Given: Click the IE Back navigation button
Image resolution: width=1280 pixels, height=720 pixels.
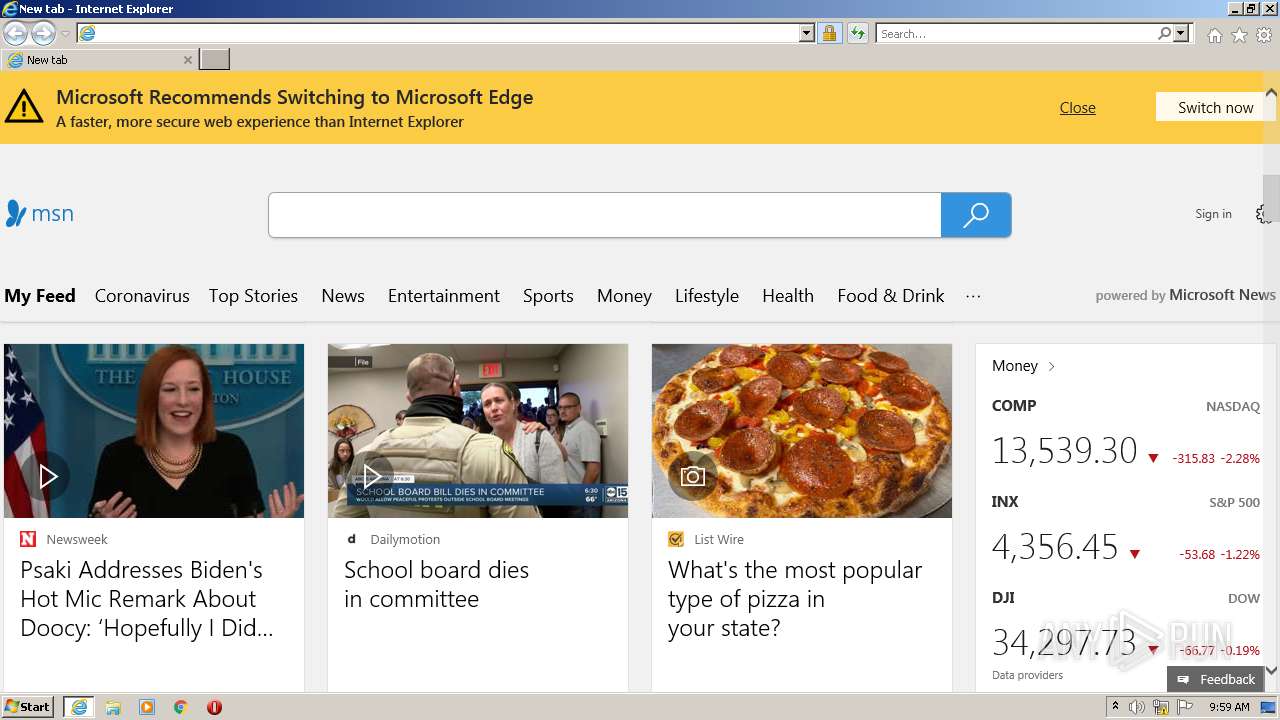Looking at the screenshot, I should tap(15, 34).
